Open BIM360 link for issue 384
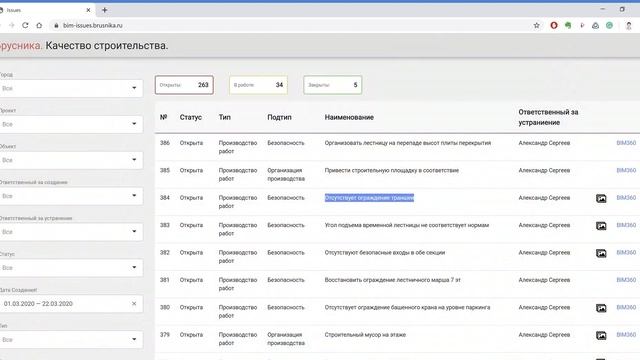Image resolution: width=640 pixels, height=360 pixels. (626, 198)
